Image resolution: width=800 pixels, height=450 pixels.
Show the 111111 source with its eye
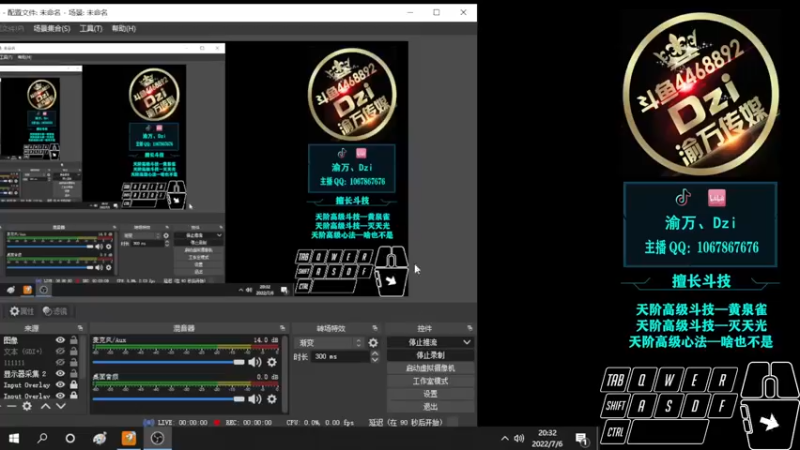click(x=60, y=362)
